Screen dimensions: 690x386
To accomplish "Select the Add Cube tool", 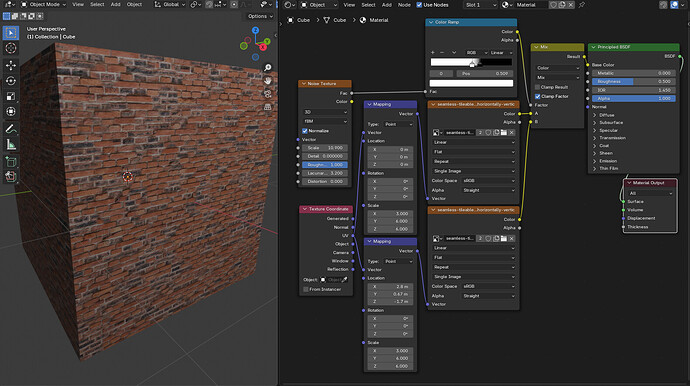I will [x=11, y=162].
